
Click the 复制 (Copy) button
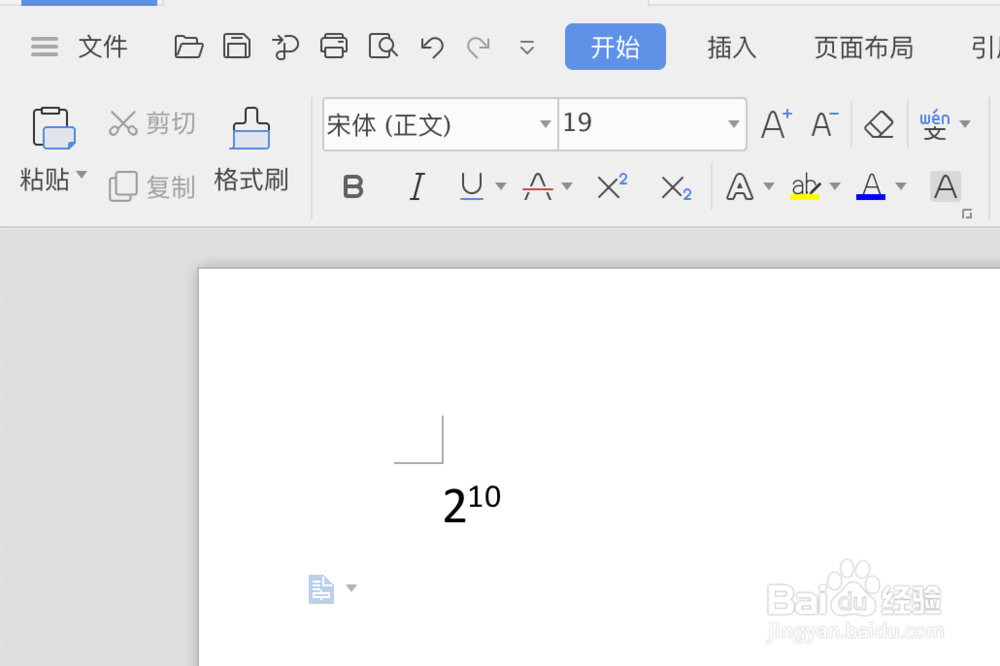click(150, 188)
